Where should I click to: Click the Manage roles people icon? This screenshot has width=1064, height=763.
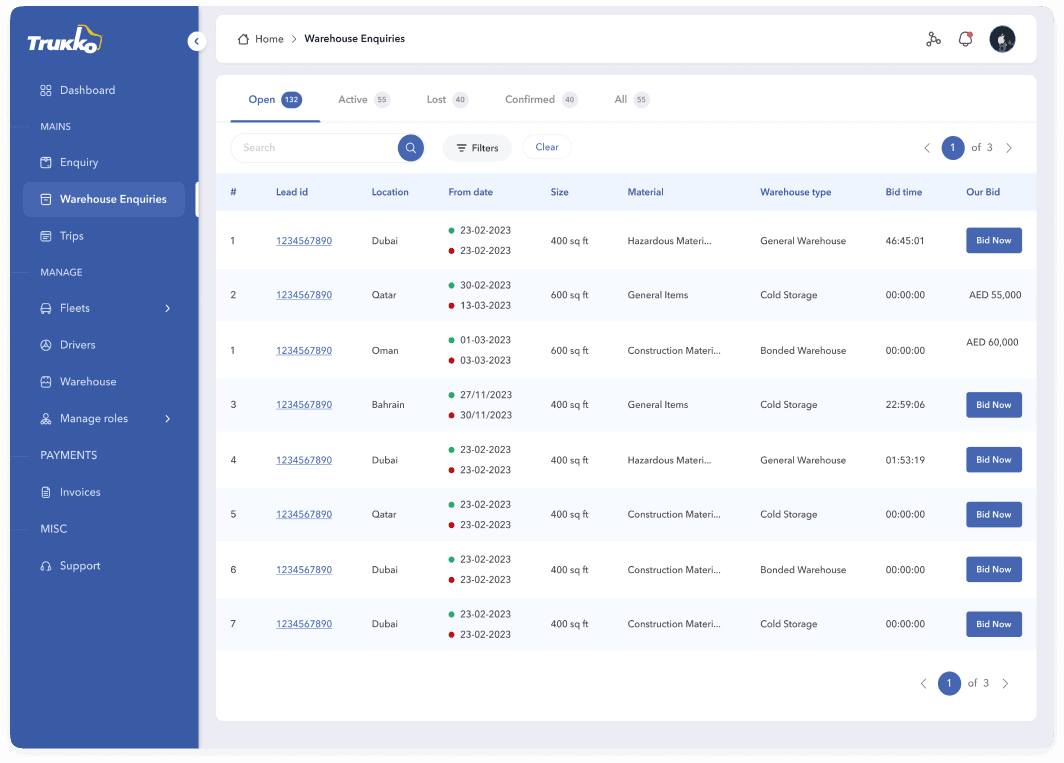point(45,419)
